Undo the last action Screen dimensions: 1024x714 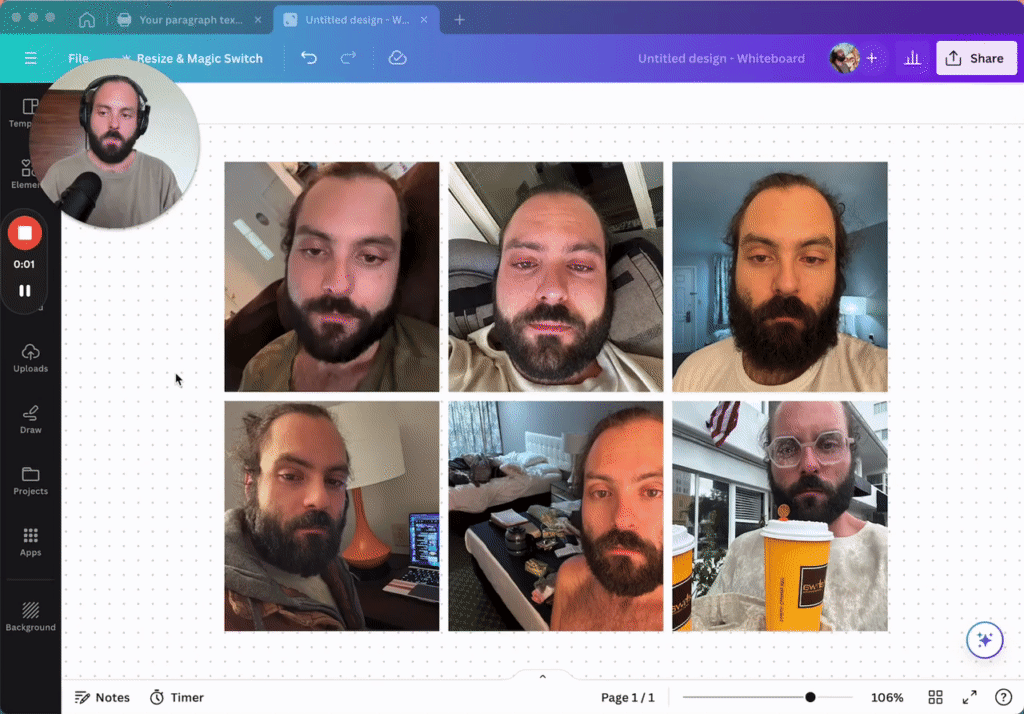(x=309, y=58)
